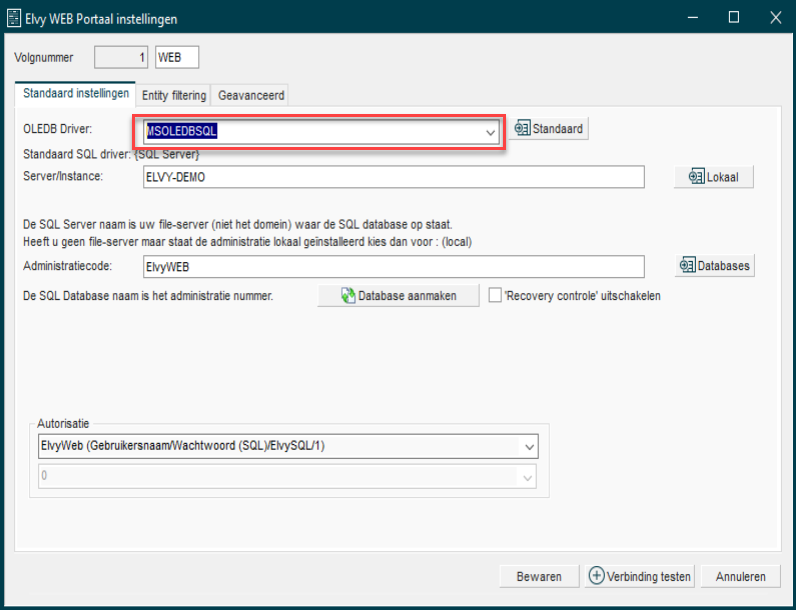Click the Database aanmaken icon

pyautogui.click(x=347, y=296)
